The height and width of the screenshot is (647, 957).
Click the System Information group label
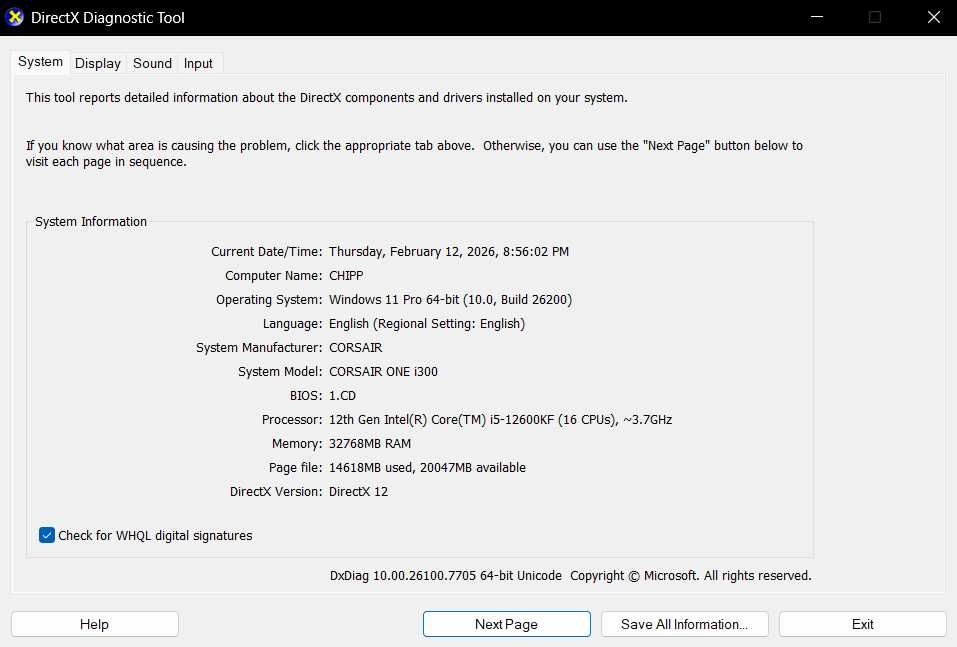click(x=91, y=222)
